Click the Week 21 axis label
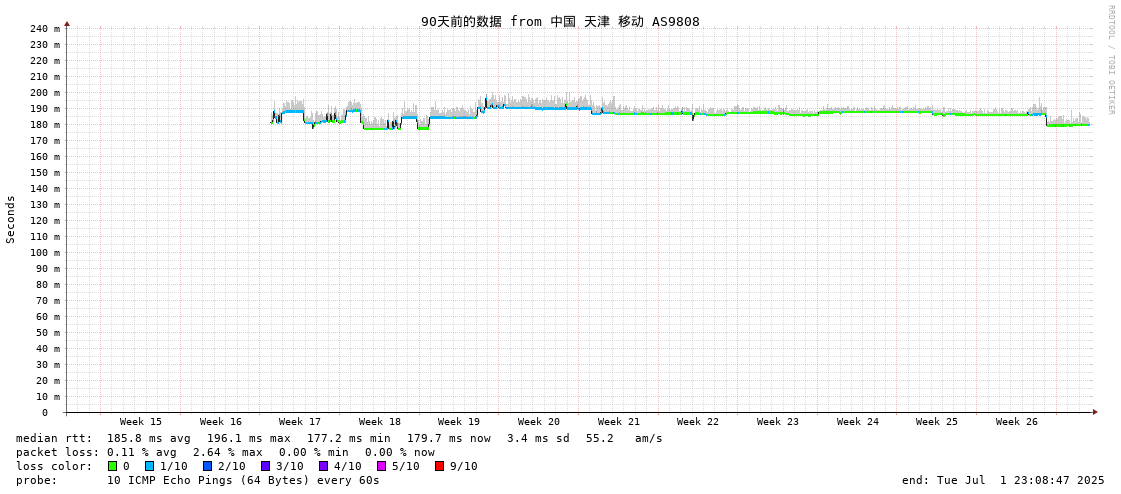Screen dimensions: 1121x494 click(619, 422)
